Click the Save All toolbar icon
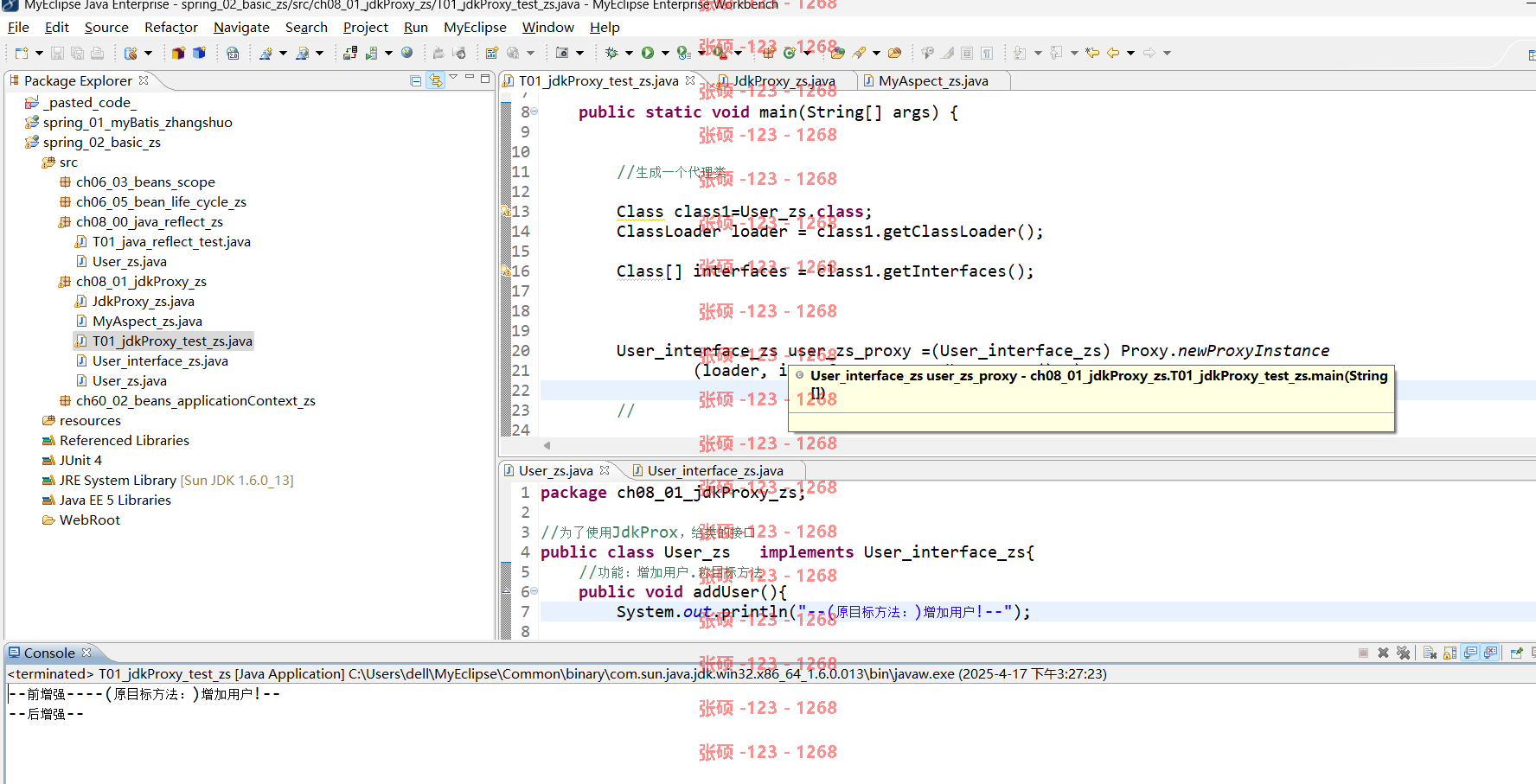 pyautogui.click(x=77, y=53)
